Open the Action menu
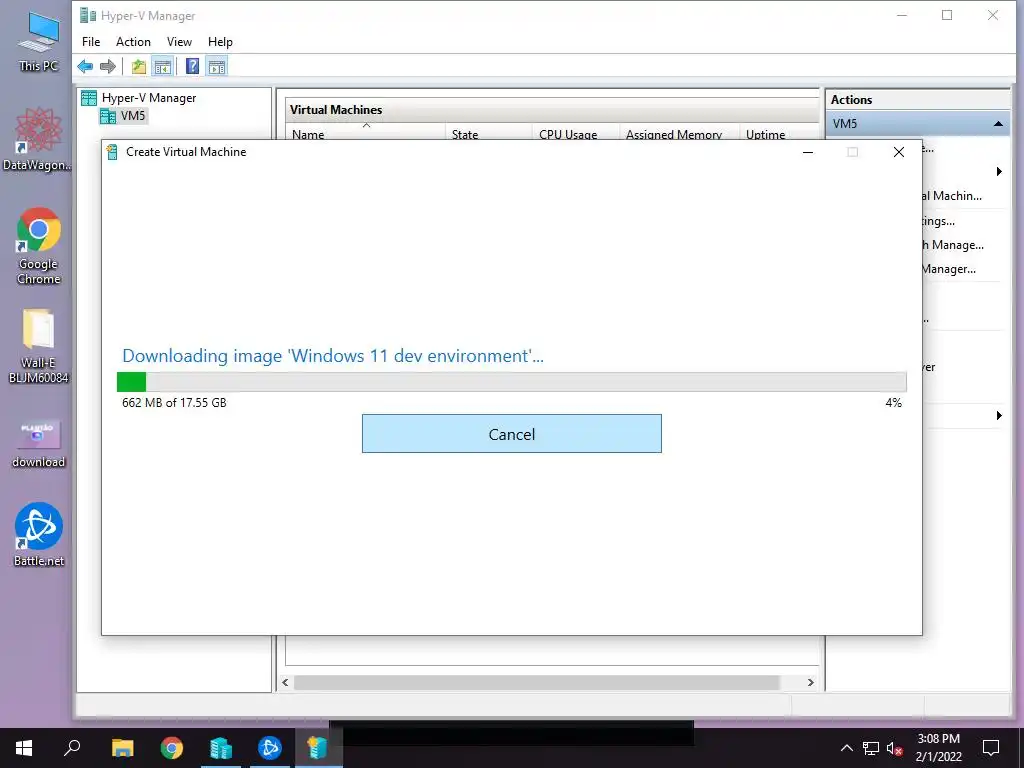The width and height of the screenshot is (1024, 768). [x=133, y=42]
